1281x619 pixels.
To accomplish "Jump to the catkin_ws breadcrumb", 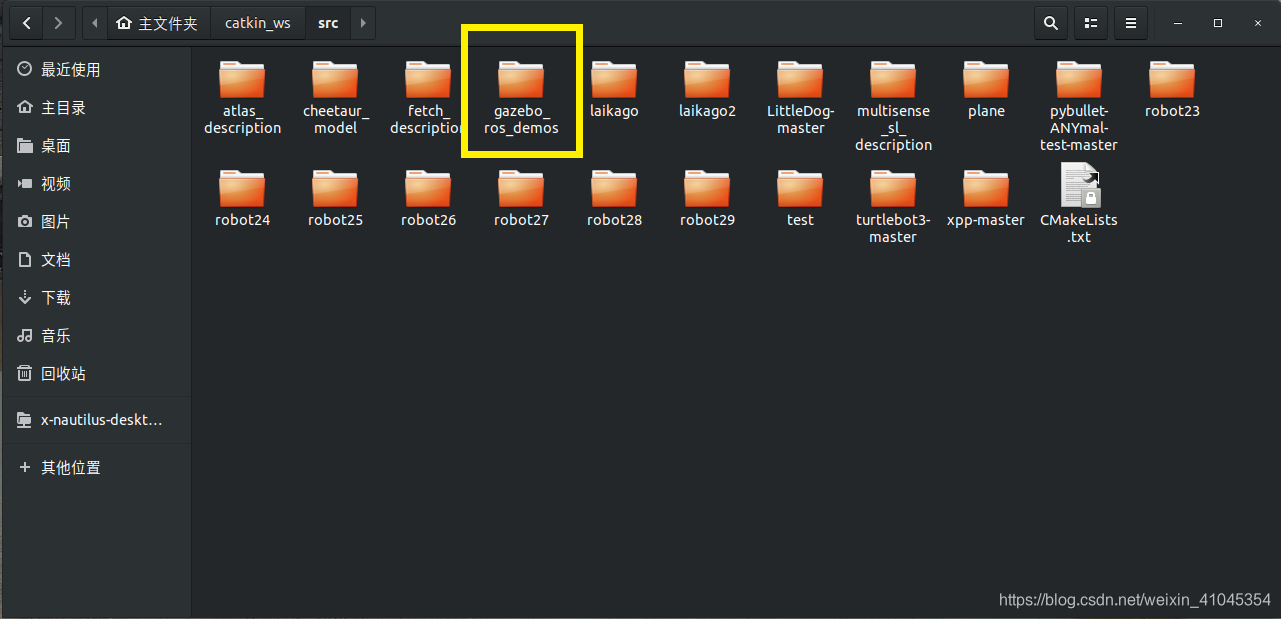I will tap(258, 22).
